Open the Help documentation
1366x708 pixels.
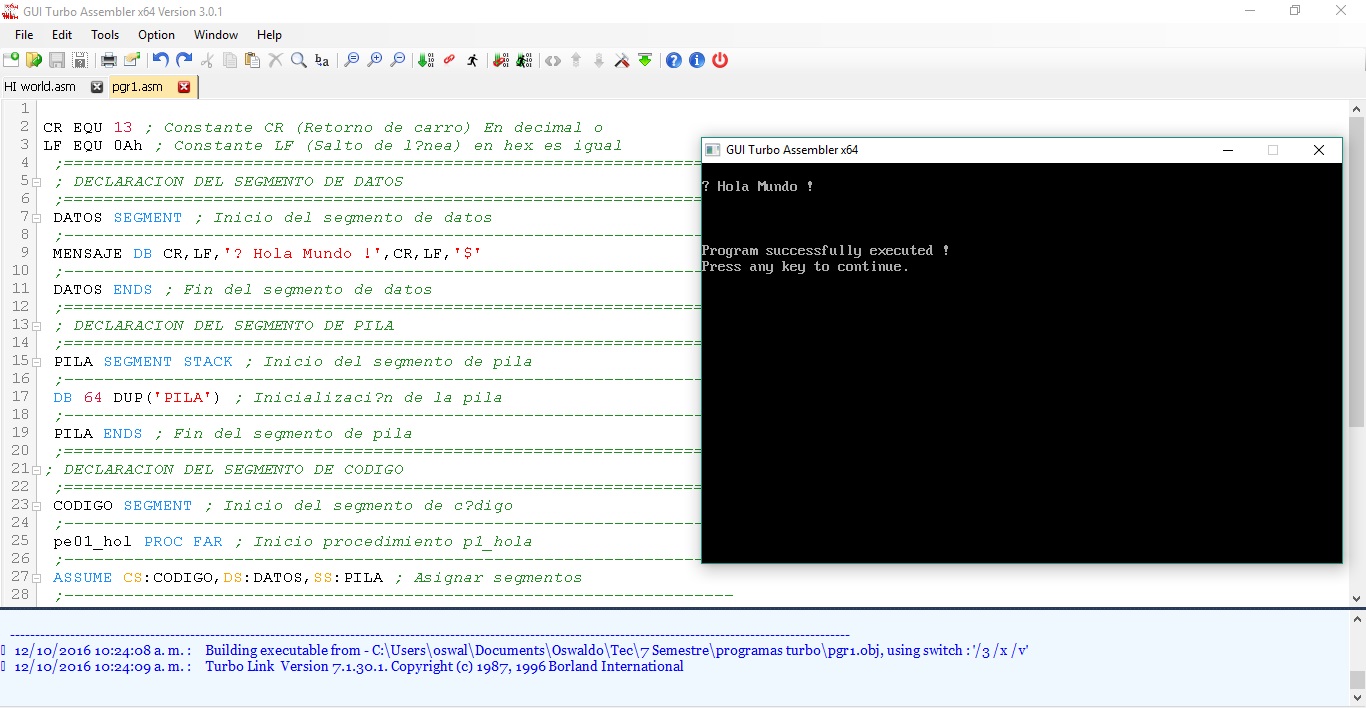point(673,60)
